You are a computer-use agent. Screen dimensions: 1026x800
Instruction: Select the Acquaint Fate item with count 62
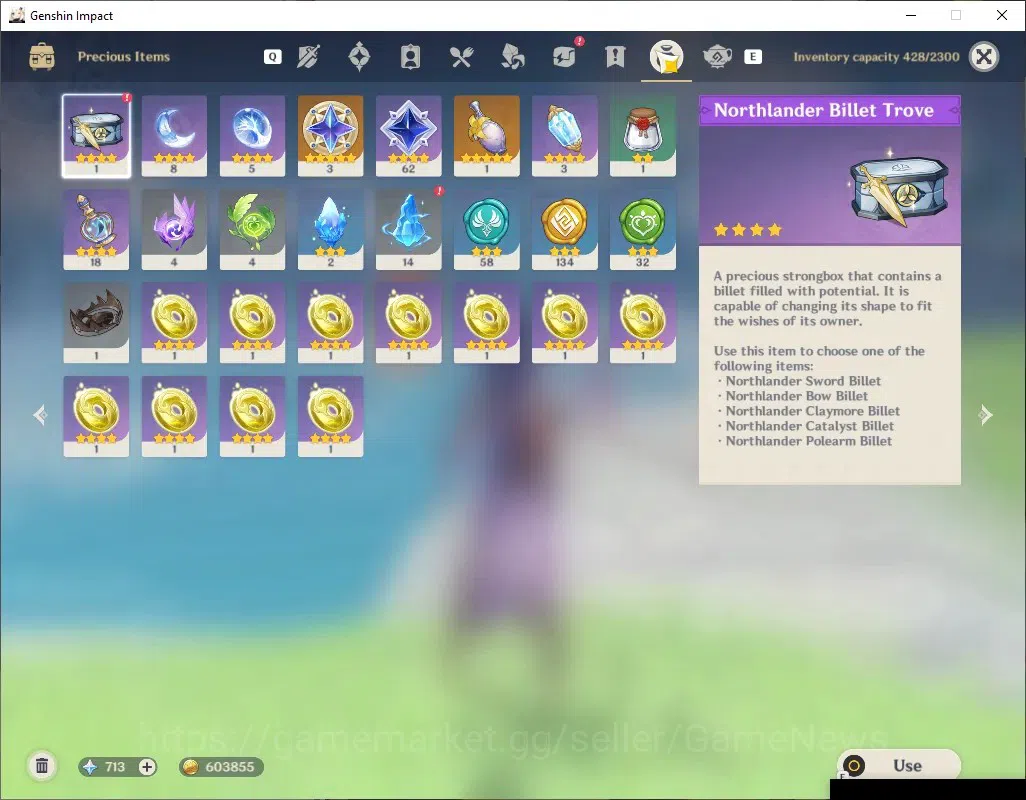pos(408,136)
